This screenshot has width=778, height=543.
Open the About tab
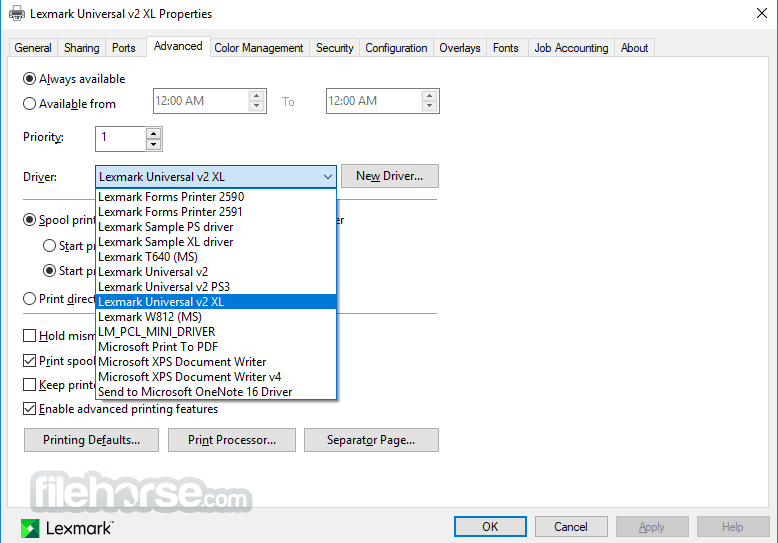[634, 48]
